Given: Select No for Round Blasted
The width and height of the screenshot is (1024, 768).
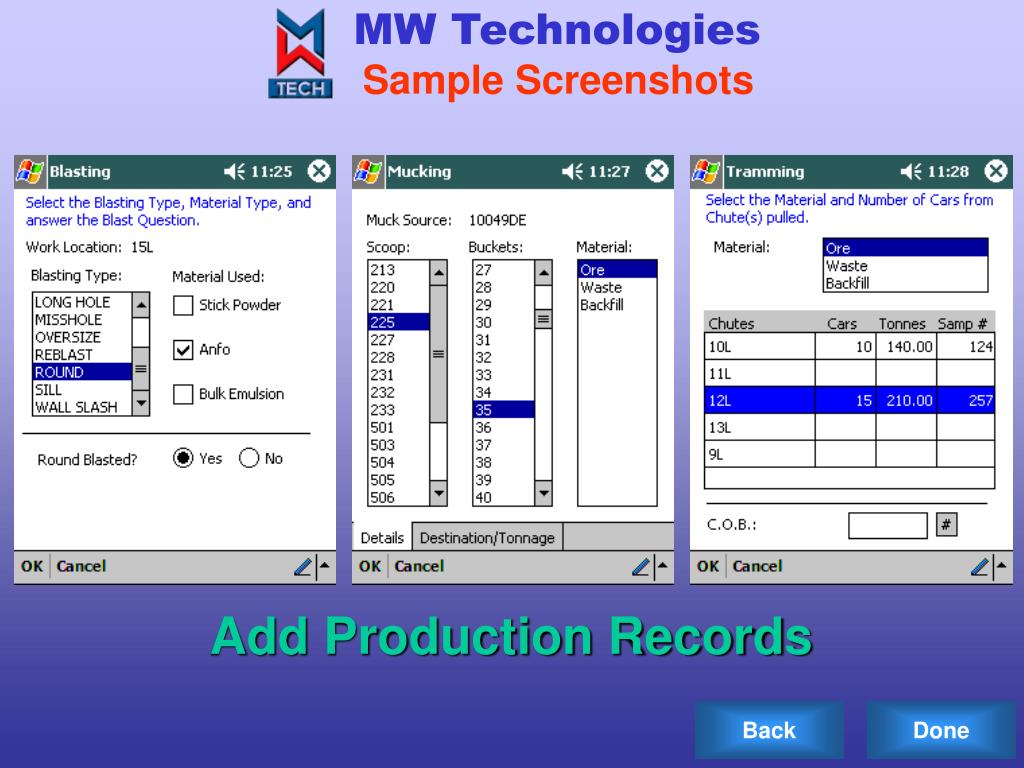Looking at the screenshot, I should (249, 458).
